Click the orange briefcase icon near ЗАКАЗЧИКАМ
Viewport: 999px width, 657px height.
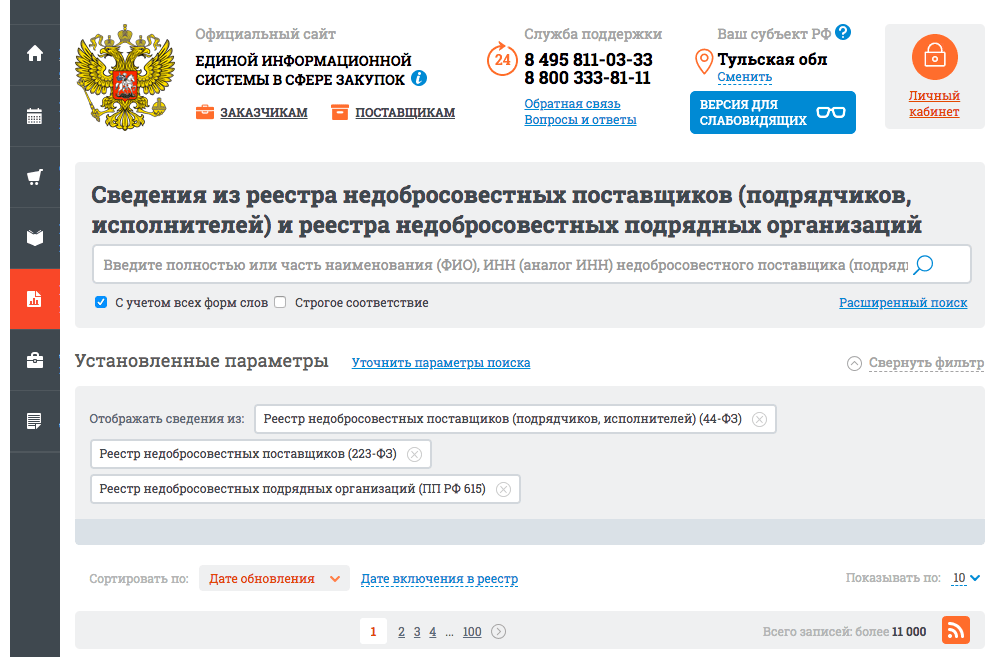click(x=205, y=112)
